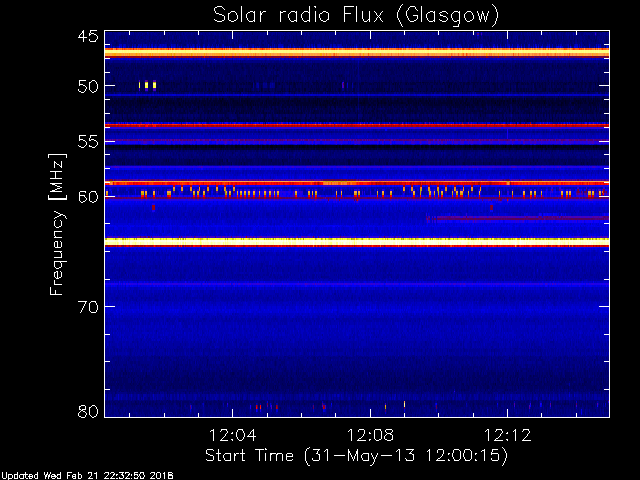Click the 55 frequency tick label

pos(88,142)
